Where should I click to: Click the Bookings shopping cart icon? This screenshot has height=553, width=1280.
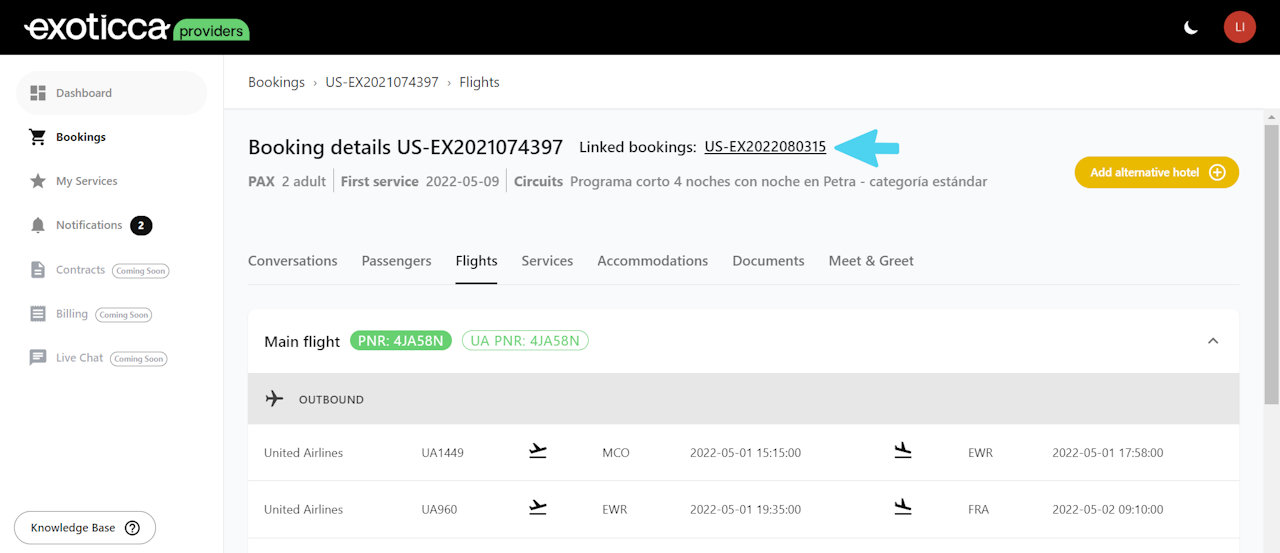[38, 137]
